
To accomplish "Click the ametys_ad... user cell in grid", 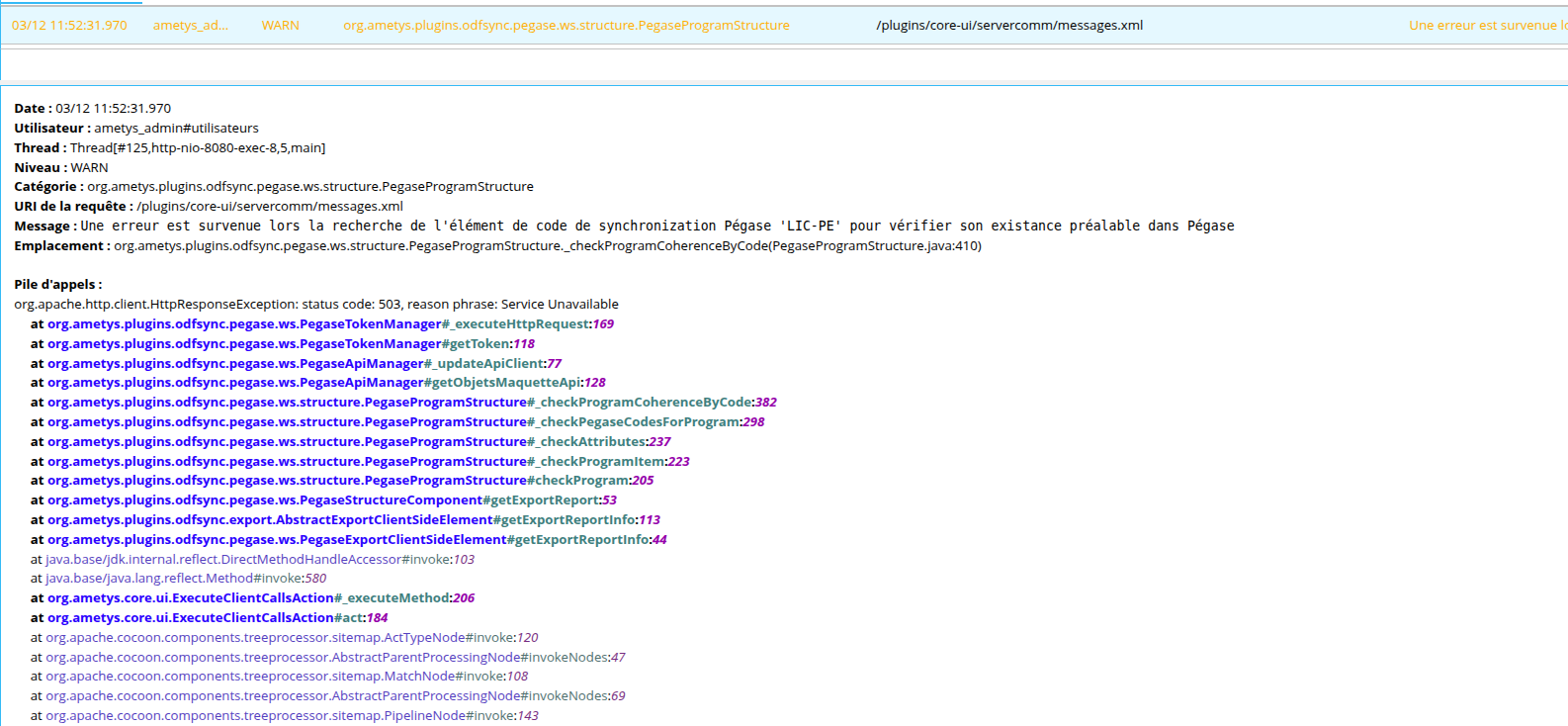I will pyautogui.click(x=190, y=26).
